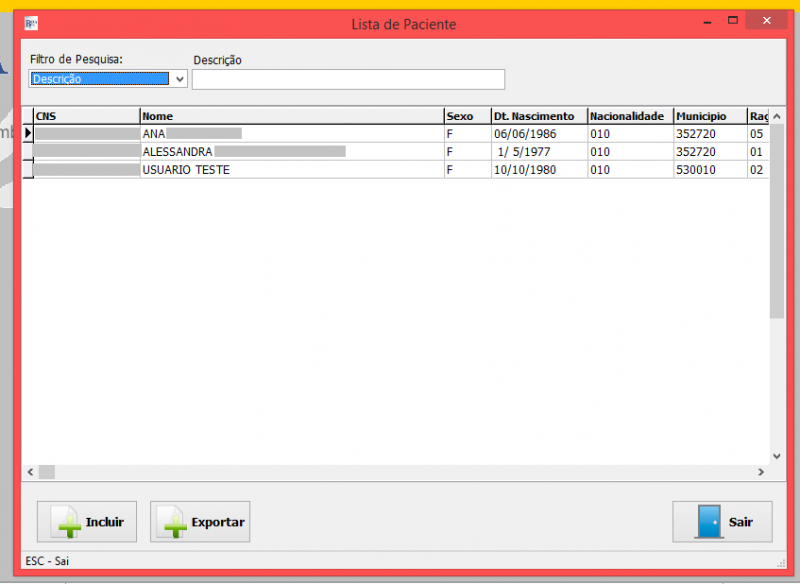Click the Sexo column header
The image size is (800, 584).
(466, 116)
